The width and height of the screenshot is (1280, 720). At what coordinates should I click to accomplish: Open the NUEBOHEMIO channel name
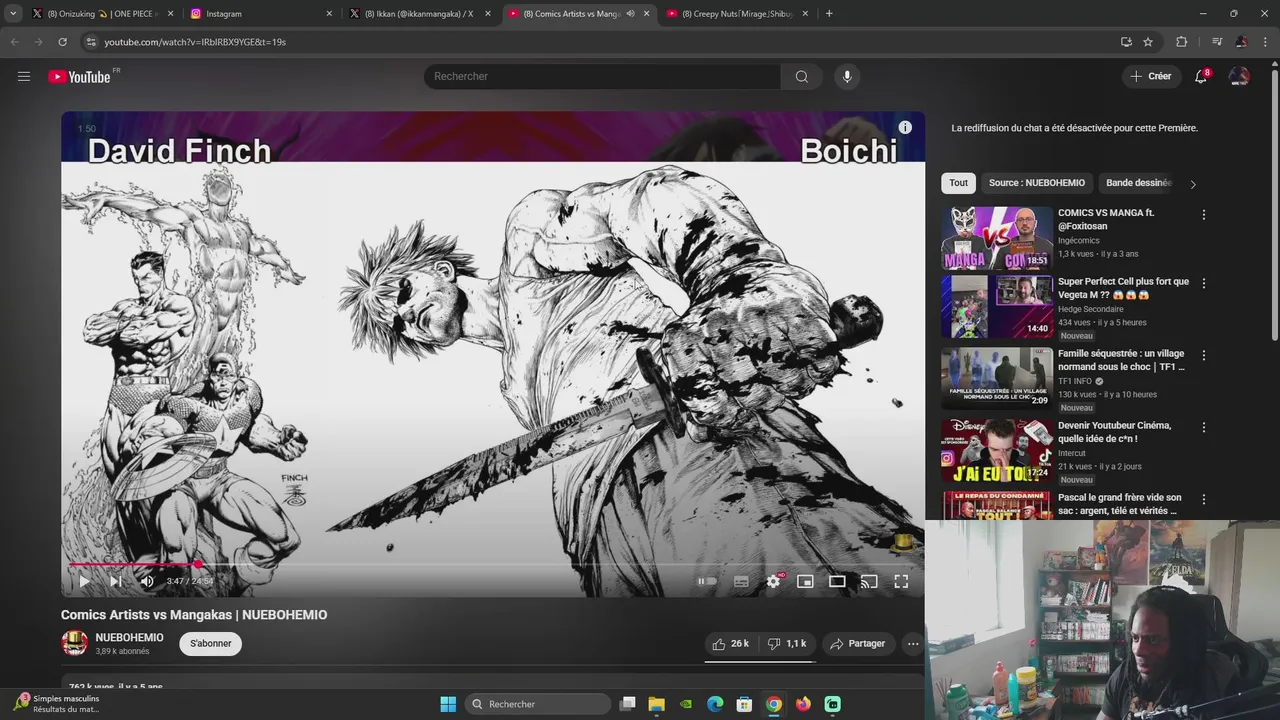click(x=130, y=638)
